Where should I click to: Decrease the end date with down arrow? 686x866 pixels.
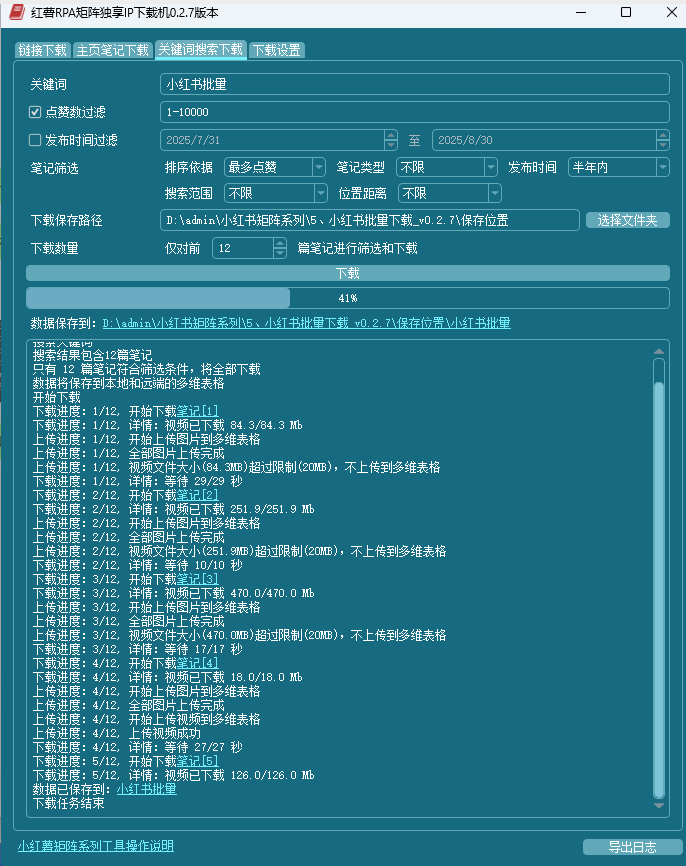click(x=663, y=145)
